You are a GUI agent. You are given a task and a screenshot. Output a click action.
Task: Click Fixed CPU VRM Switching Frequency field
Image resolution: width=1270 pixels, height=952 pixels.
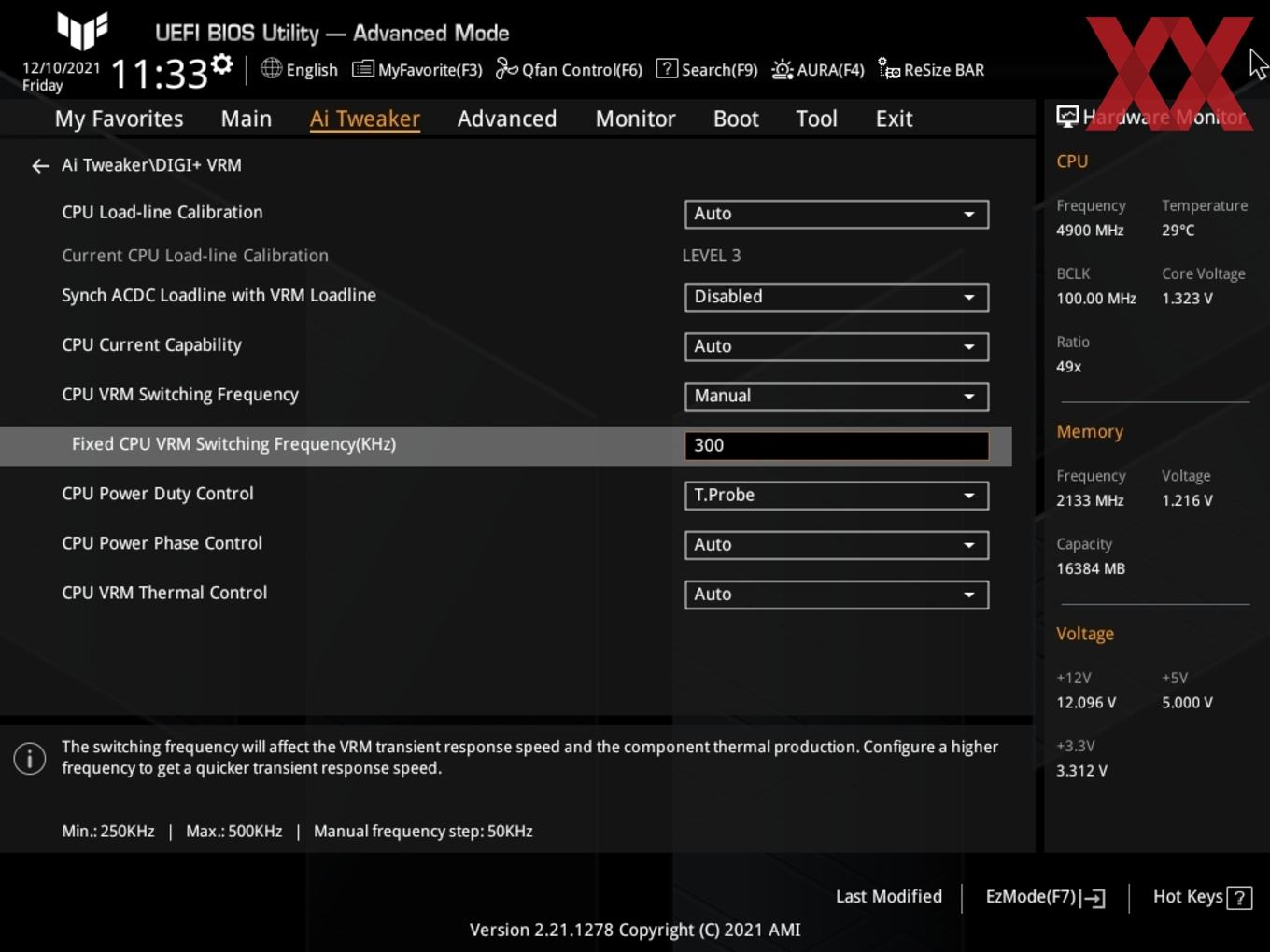[837, 445]
